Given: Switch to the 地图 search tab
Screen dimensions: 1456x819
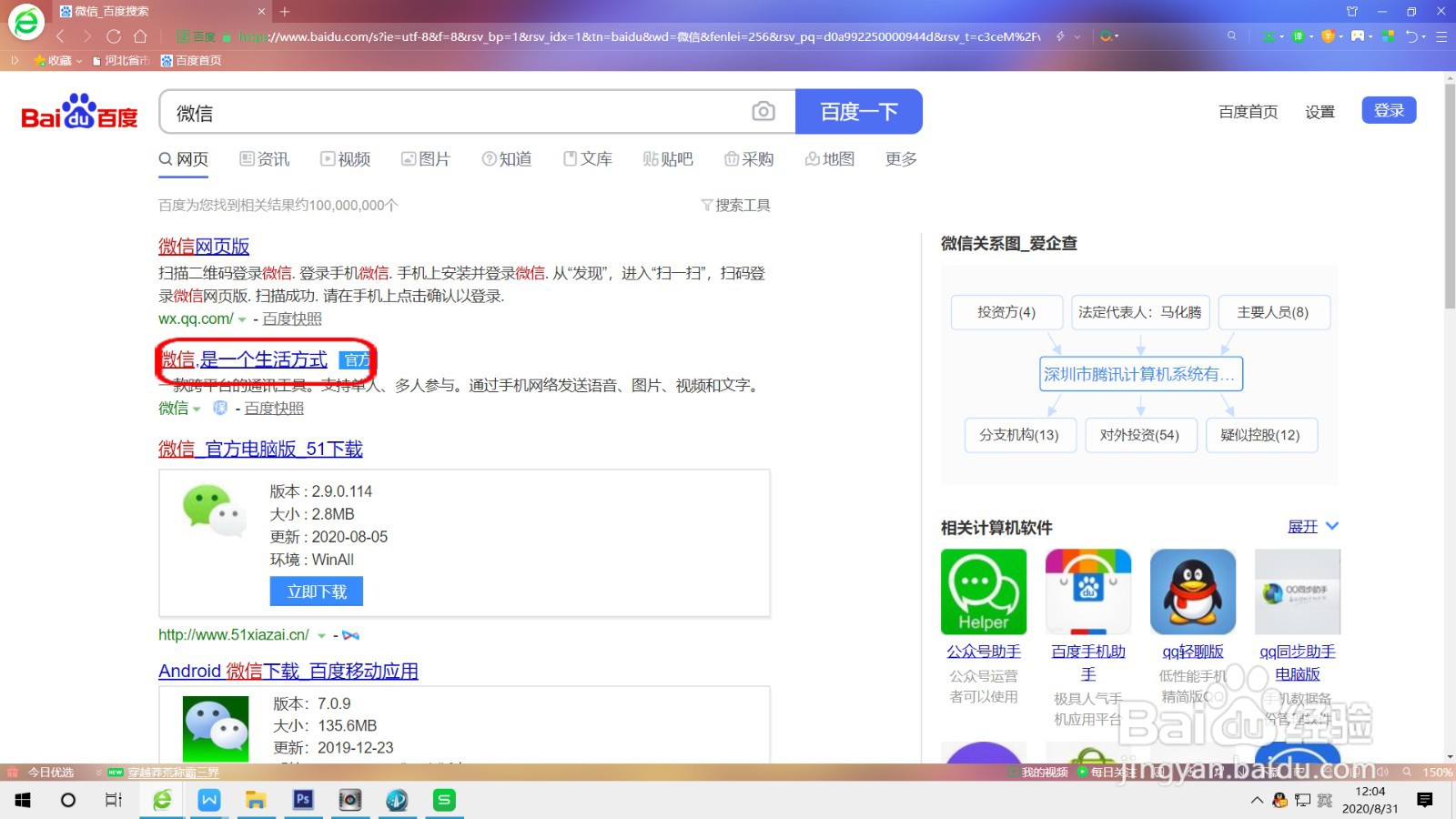Looking at the screenshot, I should (830, 158).
